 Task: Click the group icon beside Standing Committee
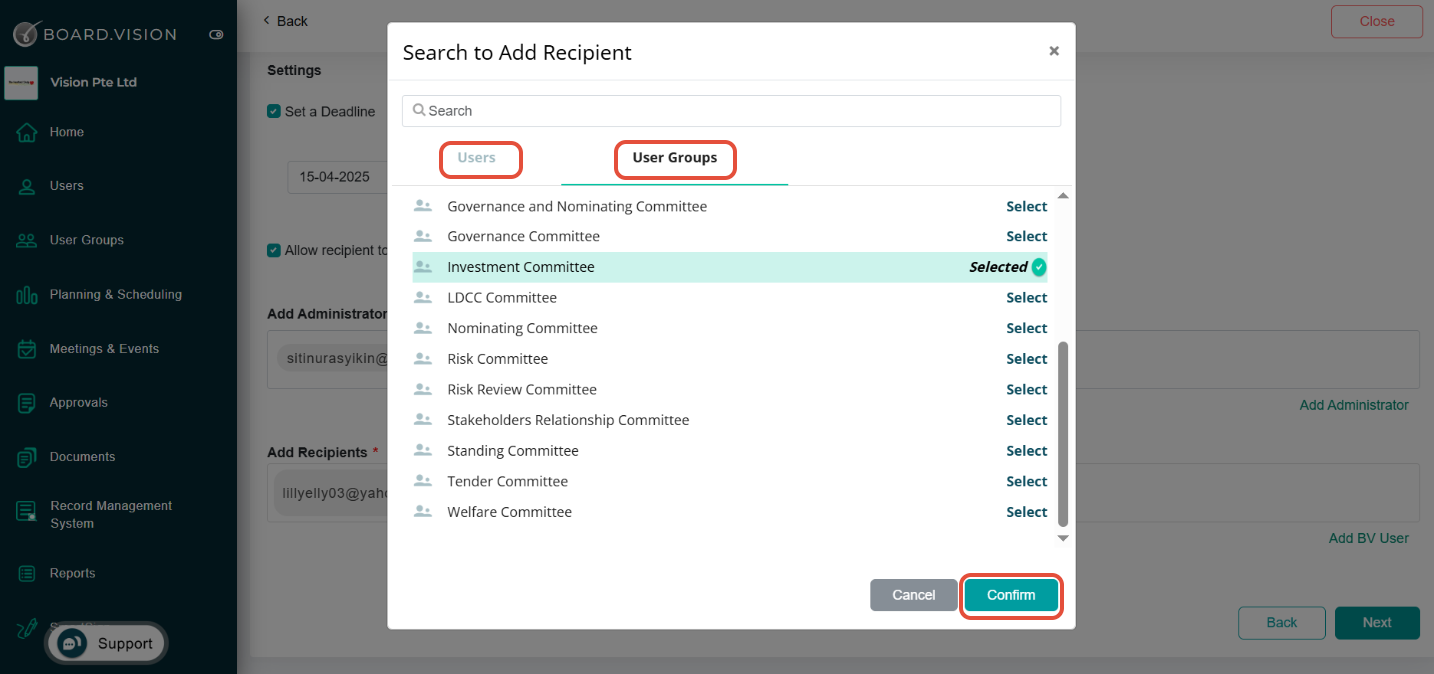pos(423,451)
